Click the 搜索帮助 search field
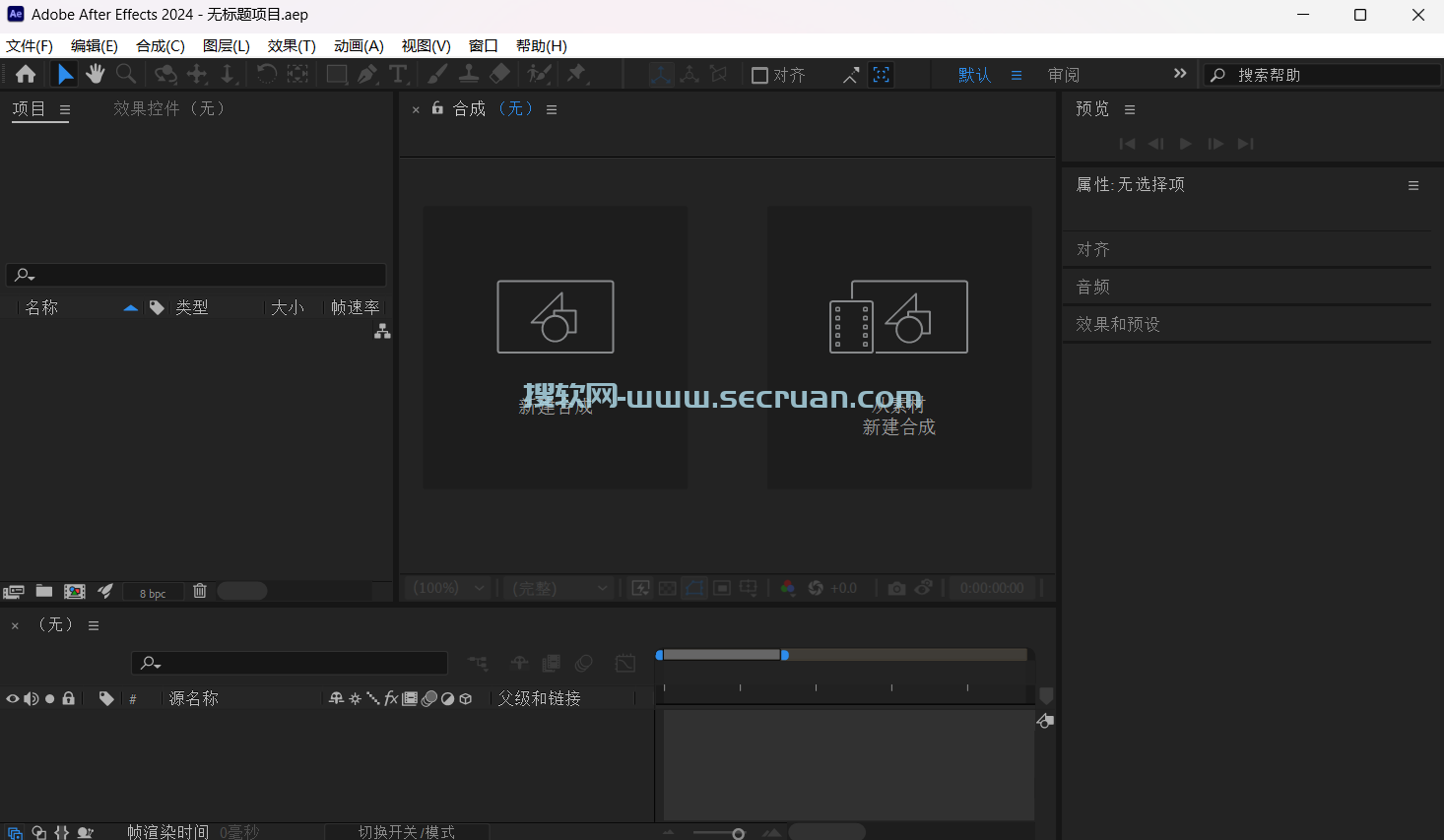 pyautogui.click(x=1322, y=75)
